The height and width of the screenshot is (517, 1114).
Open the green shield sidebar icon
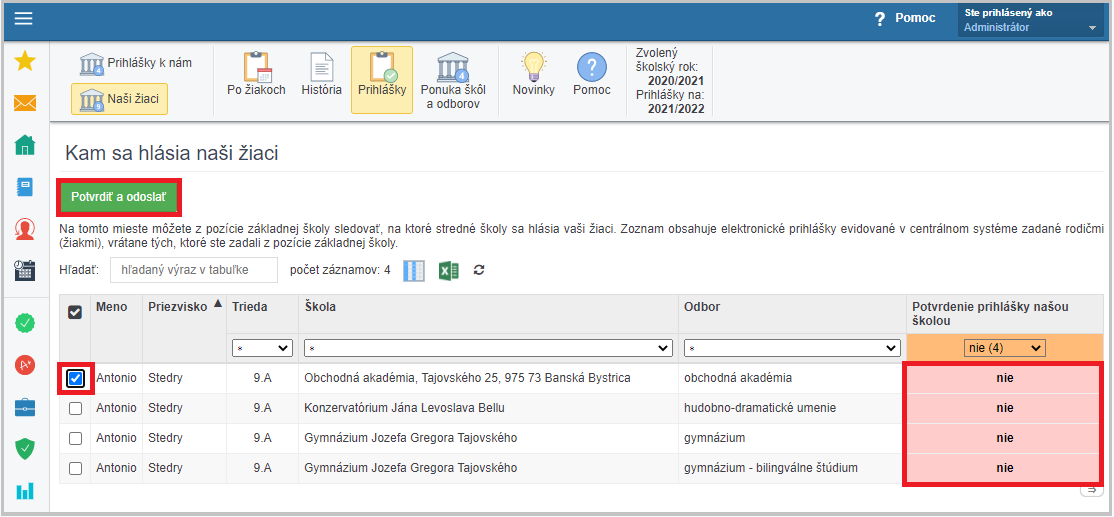[25, 448]
